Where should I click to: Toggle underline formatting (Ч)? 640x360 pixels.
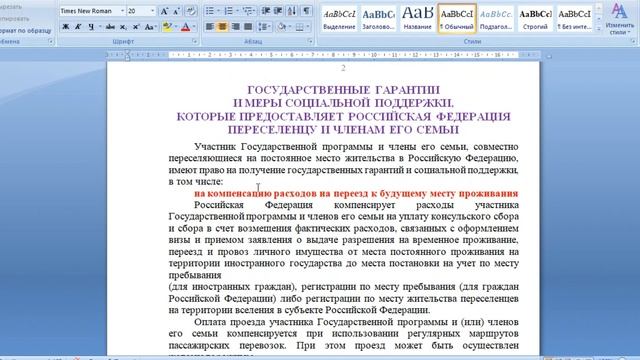(x=91, y=27)
